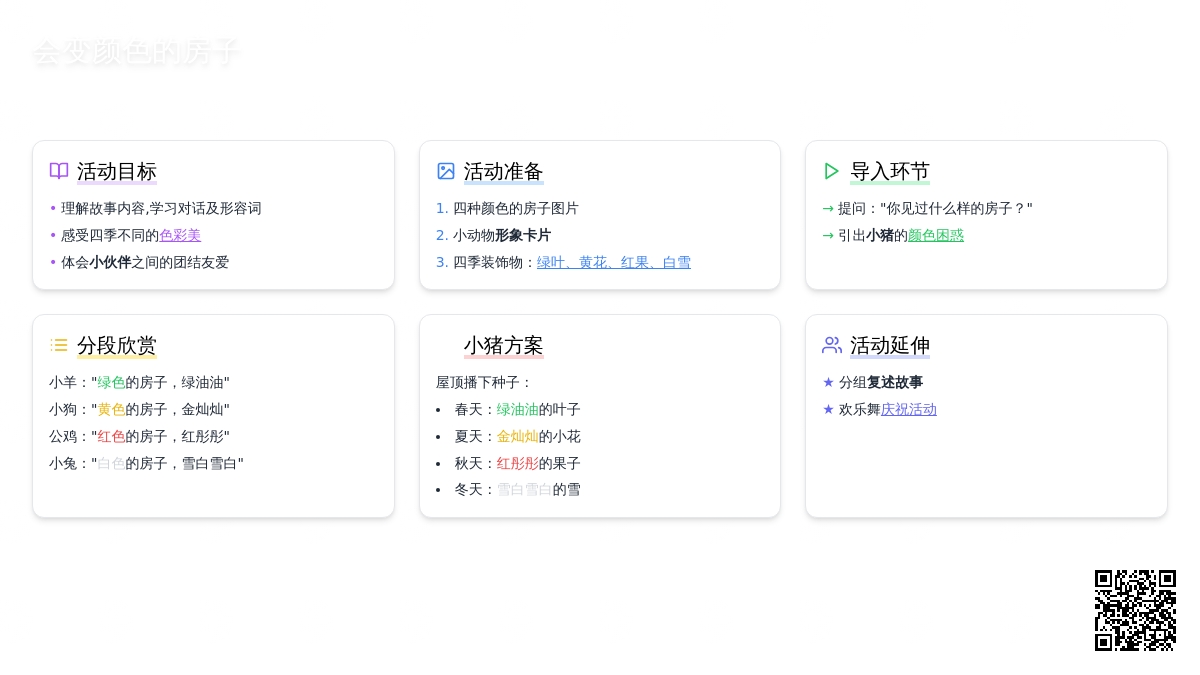Click the slide title 会变颜色的房子
The image size is (1200, 675).
136,53
